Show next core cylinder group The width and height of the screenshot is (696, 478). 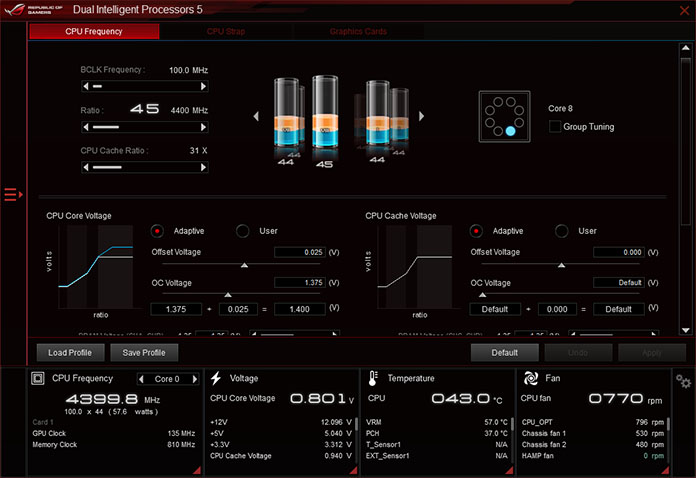pyautogui.click(x=421, y=116)
